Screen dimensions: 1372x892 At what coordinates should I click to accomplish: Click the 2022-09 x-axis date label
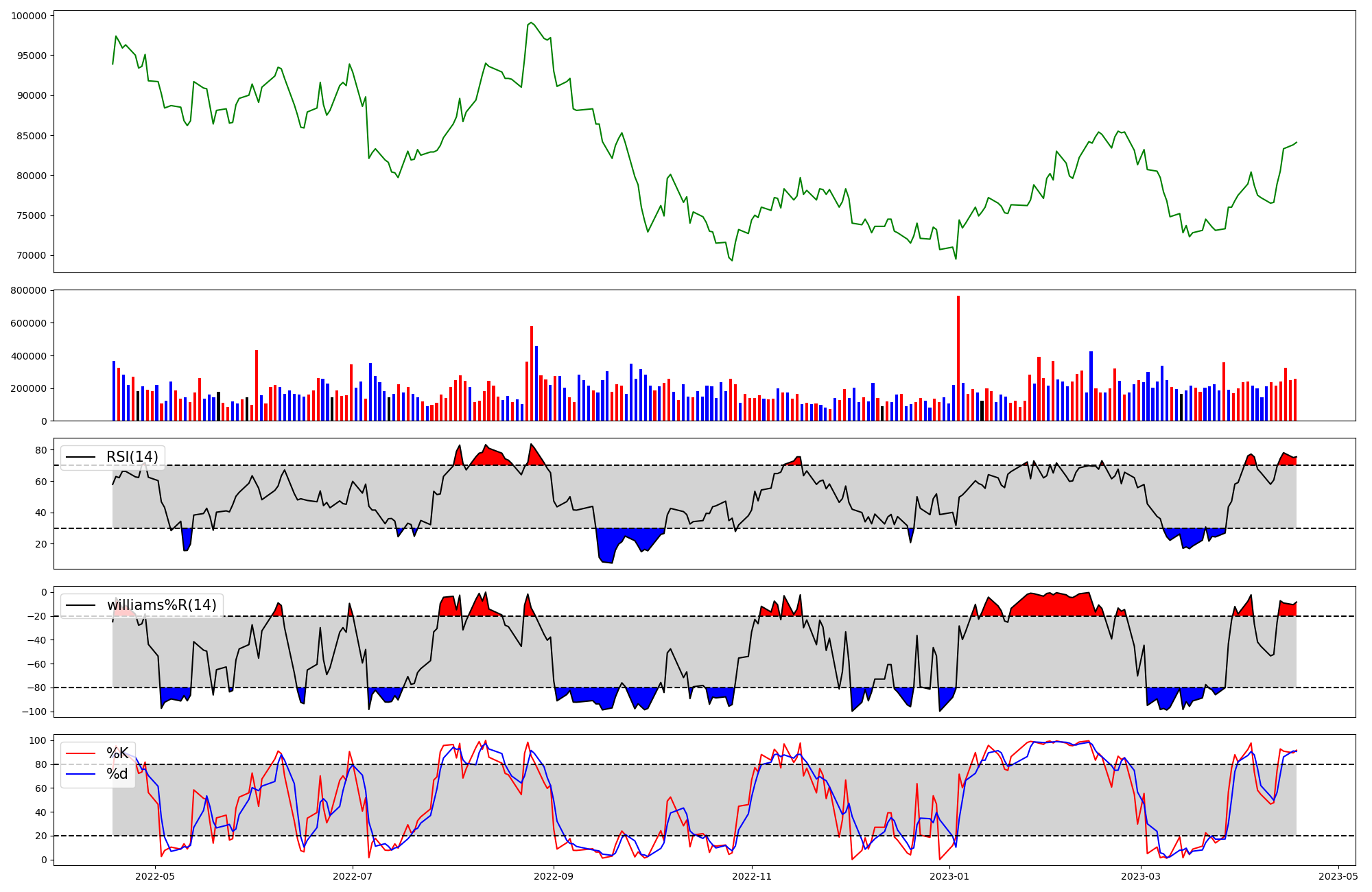553,876
